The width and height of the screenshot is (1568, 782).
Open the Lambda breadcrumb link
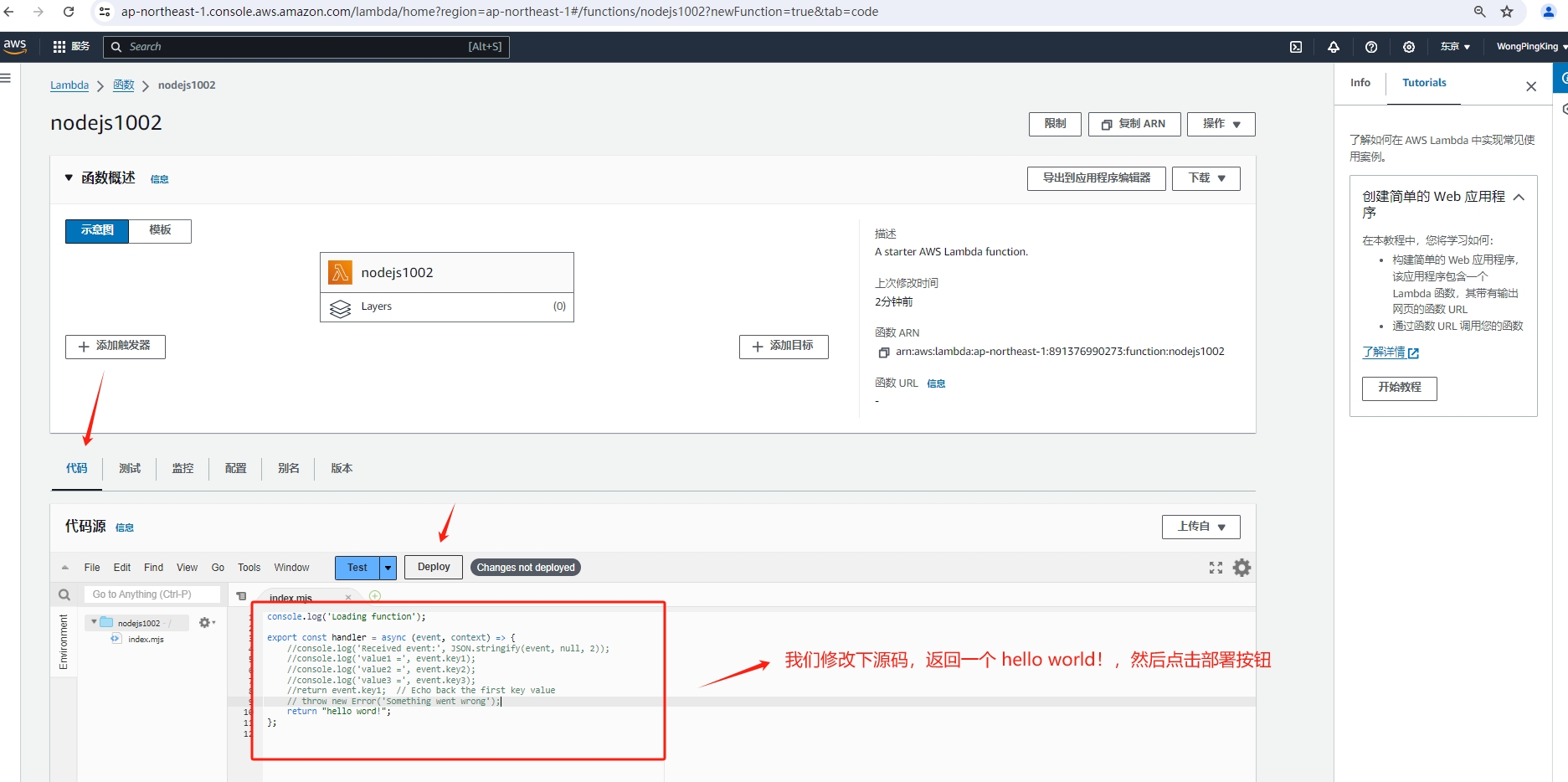(69, 85)
